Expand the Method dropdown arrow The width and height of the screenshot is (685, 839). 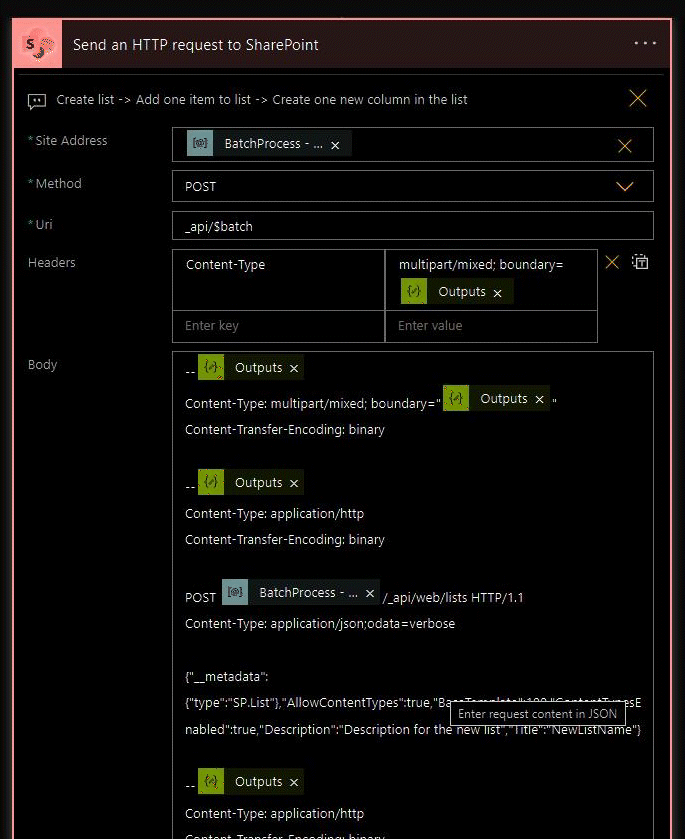625,187
